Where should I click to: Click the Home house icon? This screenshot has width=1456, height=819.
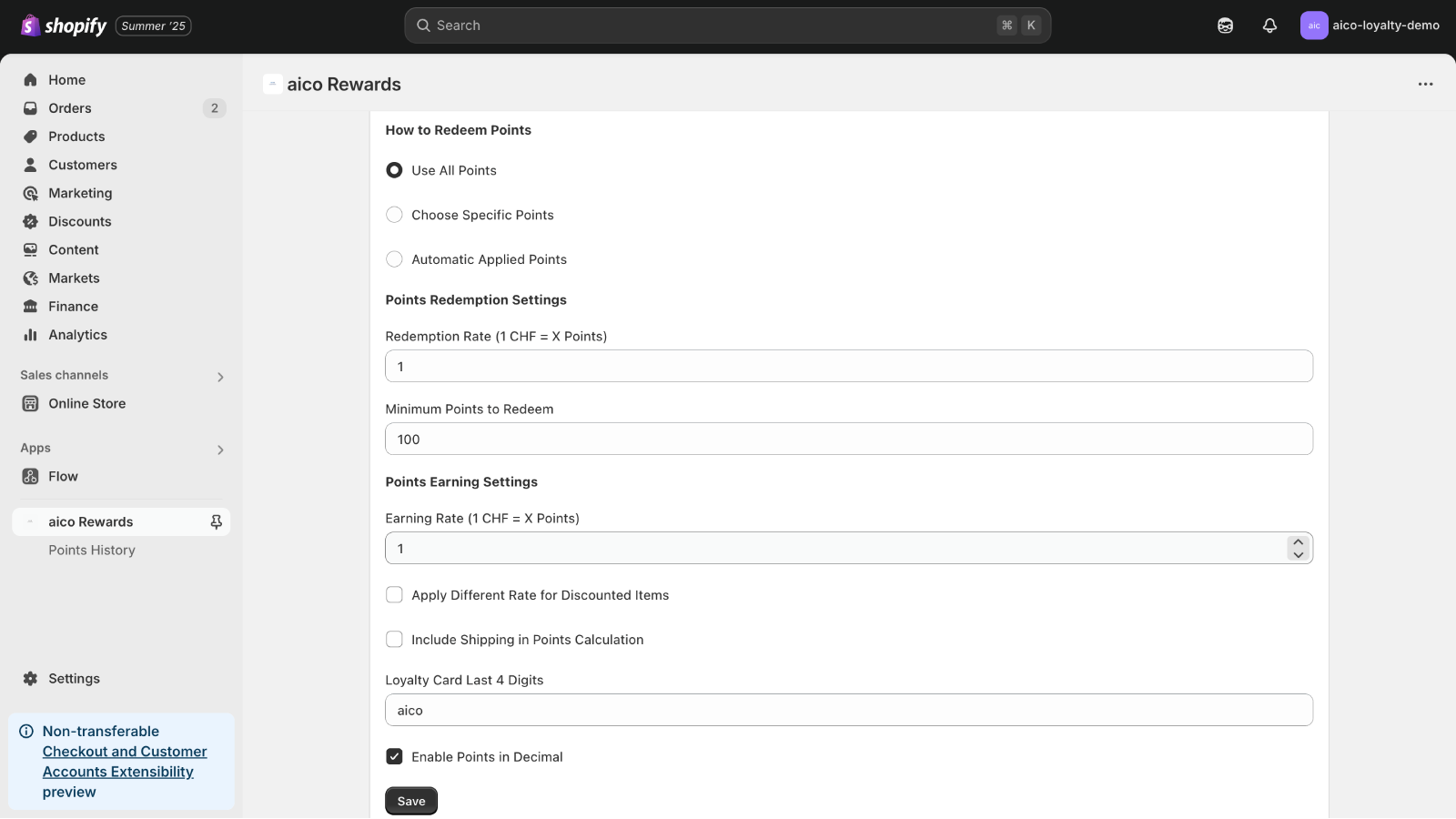[x=30, y=80]
